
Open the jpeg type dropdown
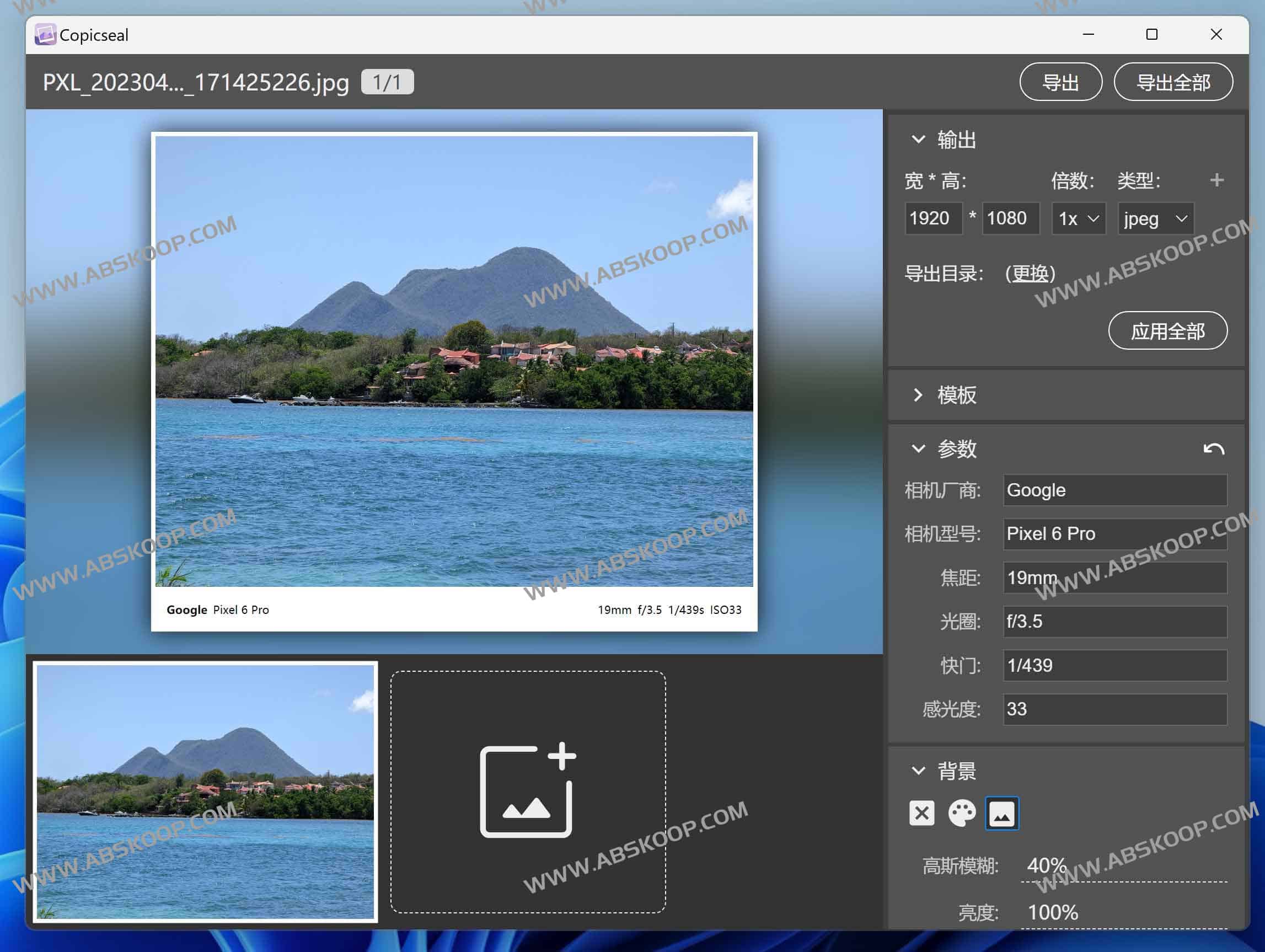pyautogui.click(x=1155, y=218)
